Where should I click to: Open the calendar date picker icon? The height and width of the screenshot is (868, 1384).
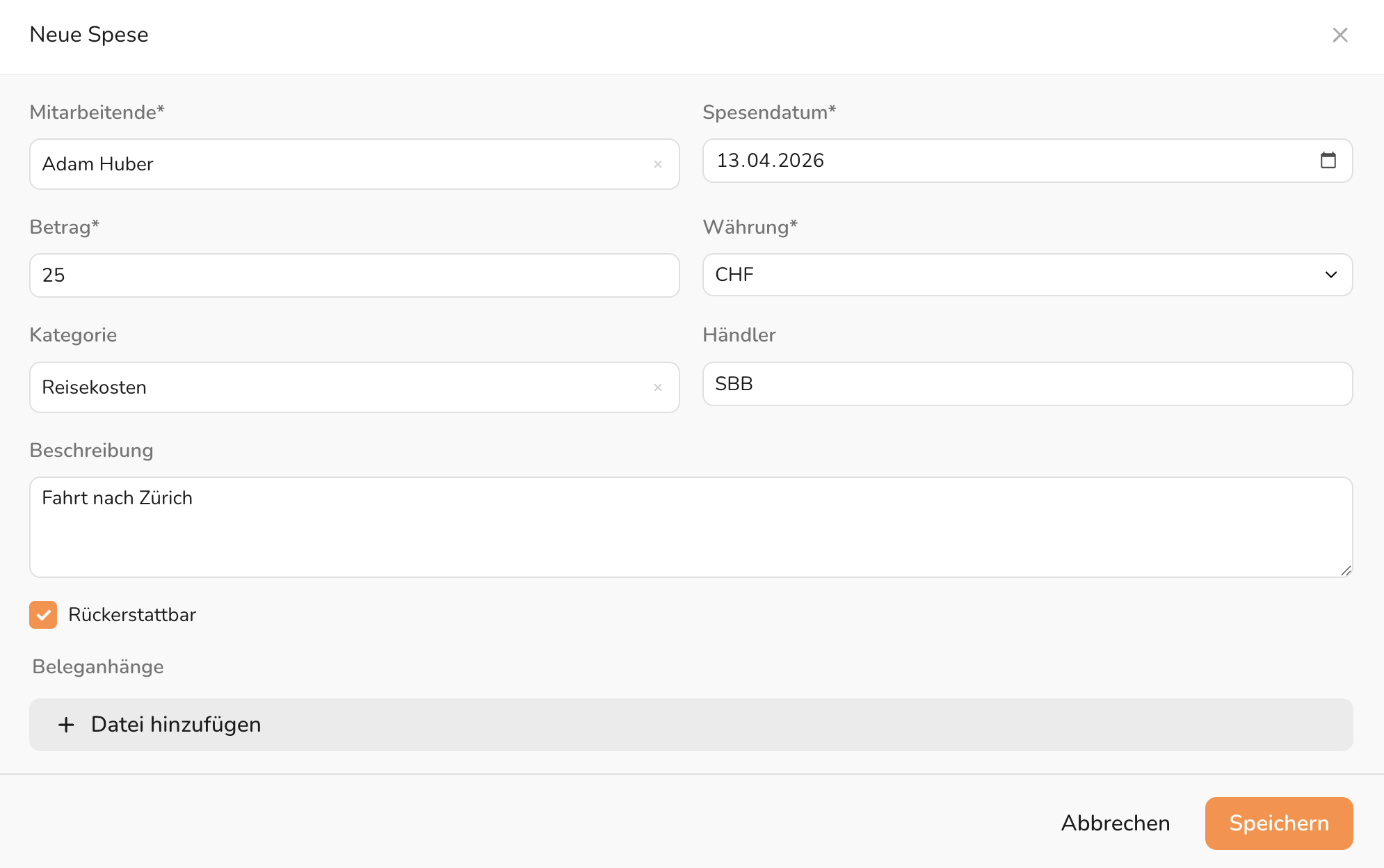coord(1328,161)
